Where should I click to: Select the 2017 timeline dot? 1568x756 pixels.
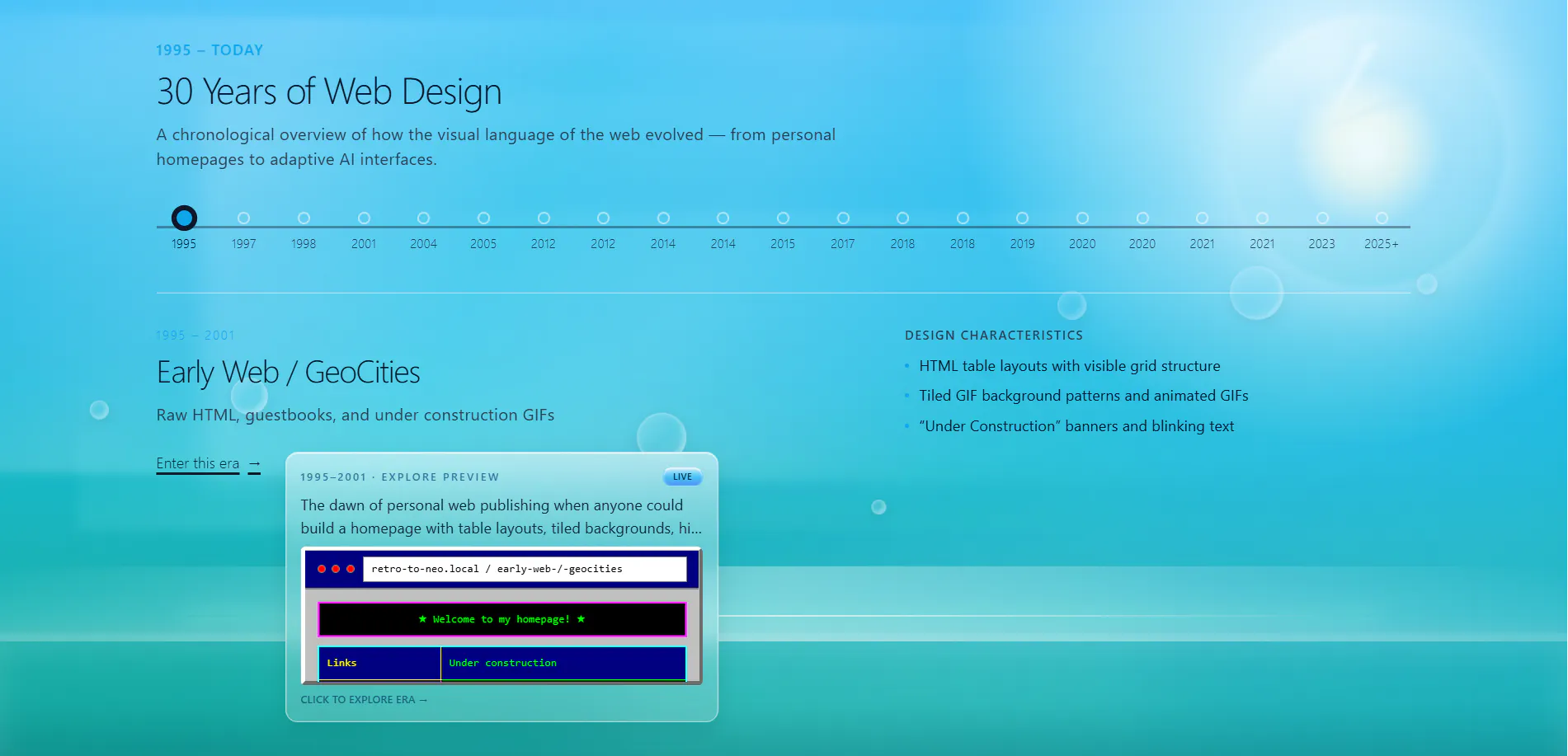pyautogui.click(x=843, y=218)
